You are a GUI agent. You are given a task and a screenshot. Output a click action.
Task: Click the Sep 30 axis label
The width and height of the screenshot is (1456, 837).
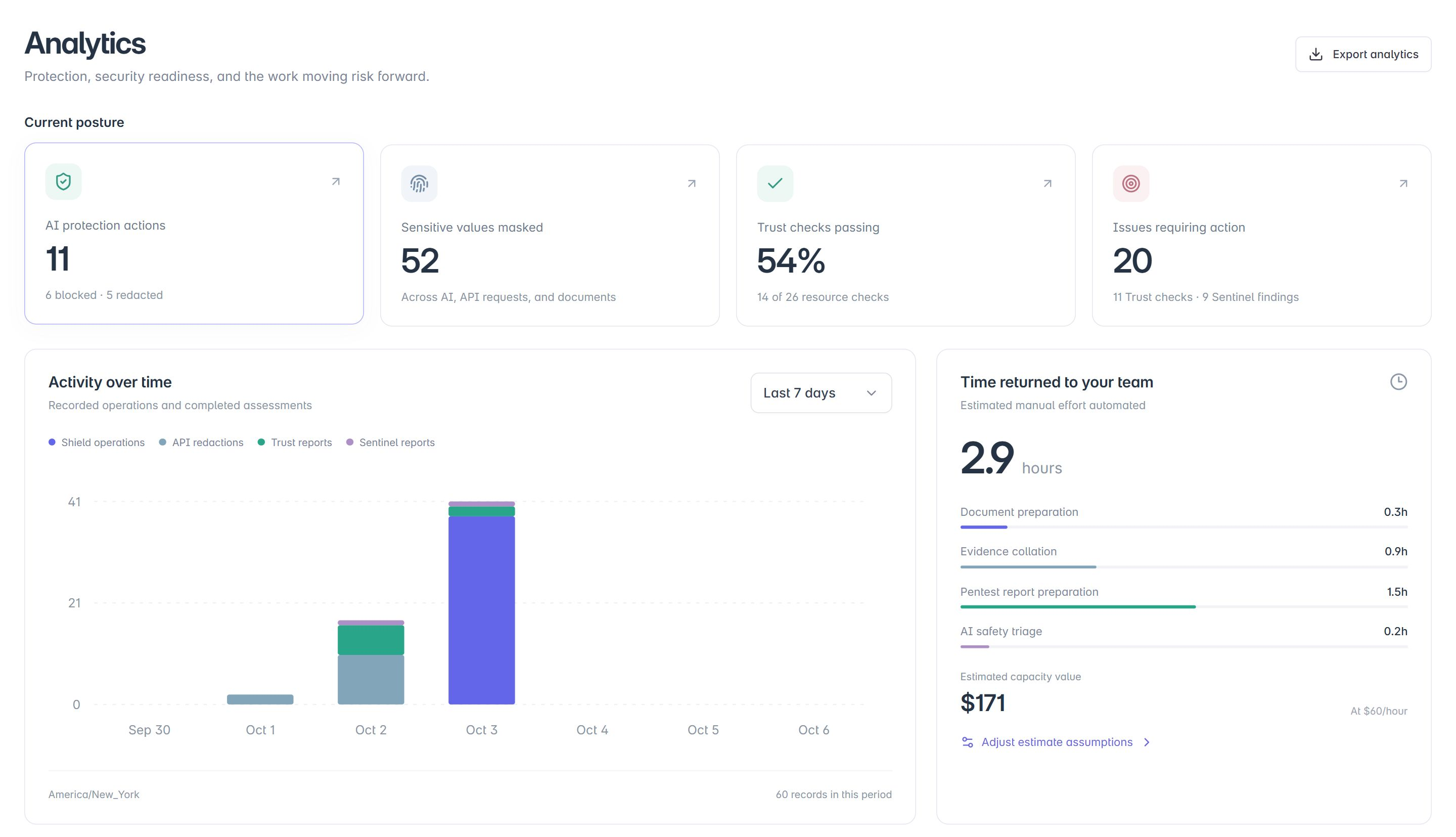pyautogui.click(x=149, y=730)
